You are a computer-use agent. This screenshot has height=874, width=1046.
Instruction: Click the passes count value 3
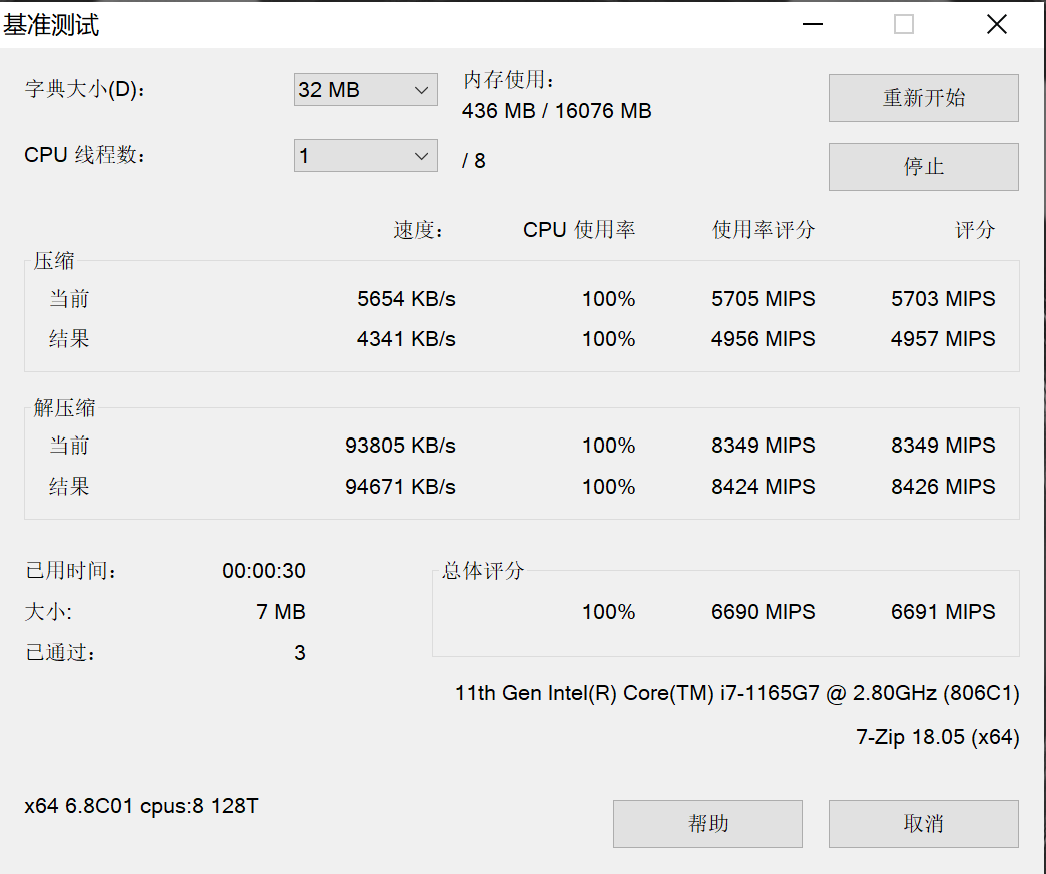[300, 652]
